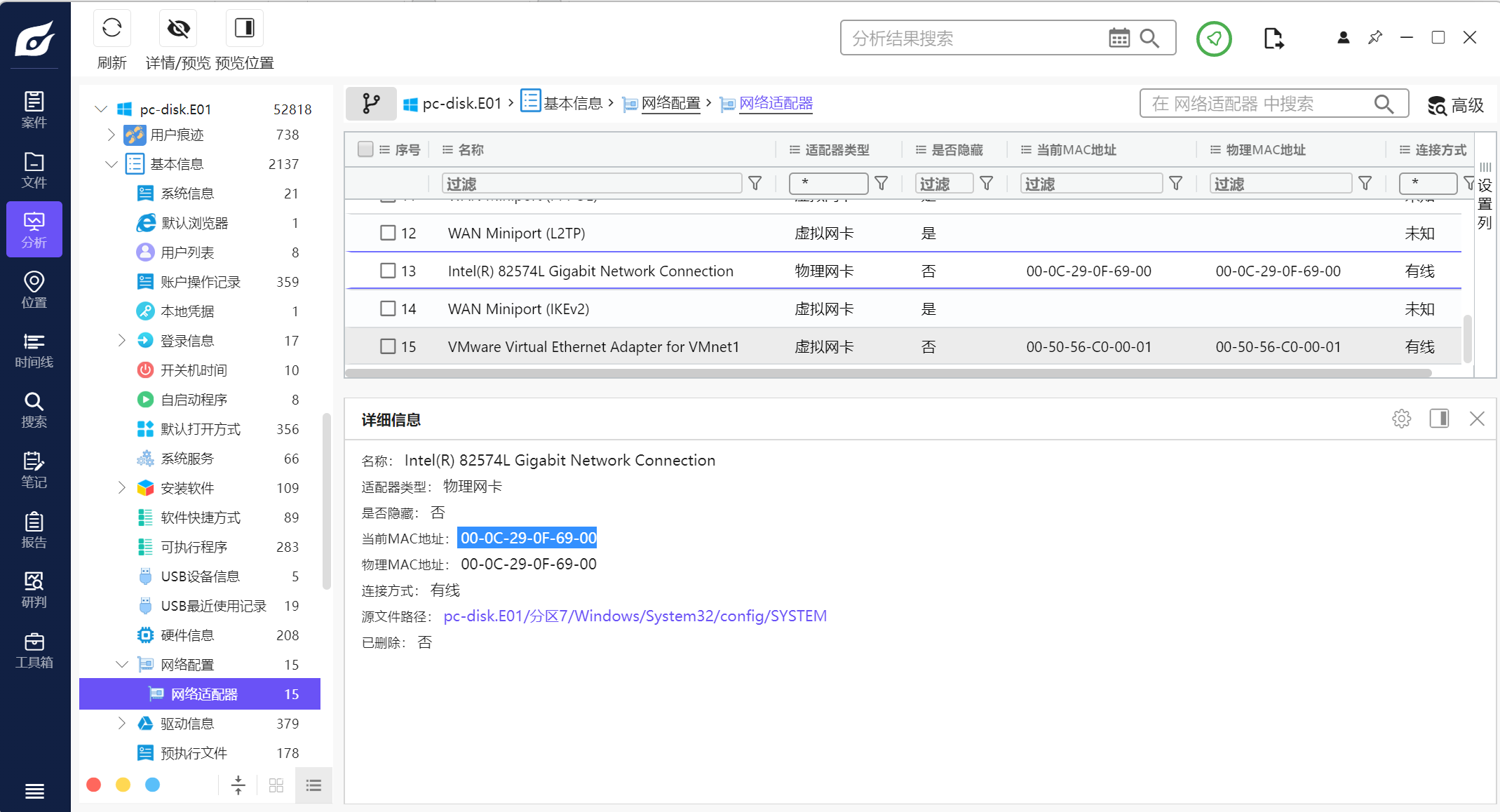Open the source path pc-disk.E01/分区7 link
Screen dimensions: 1500x812
click(635, 616)
